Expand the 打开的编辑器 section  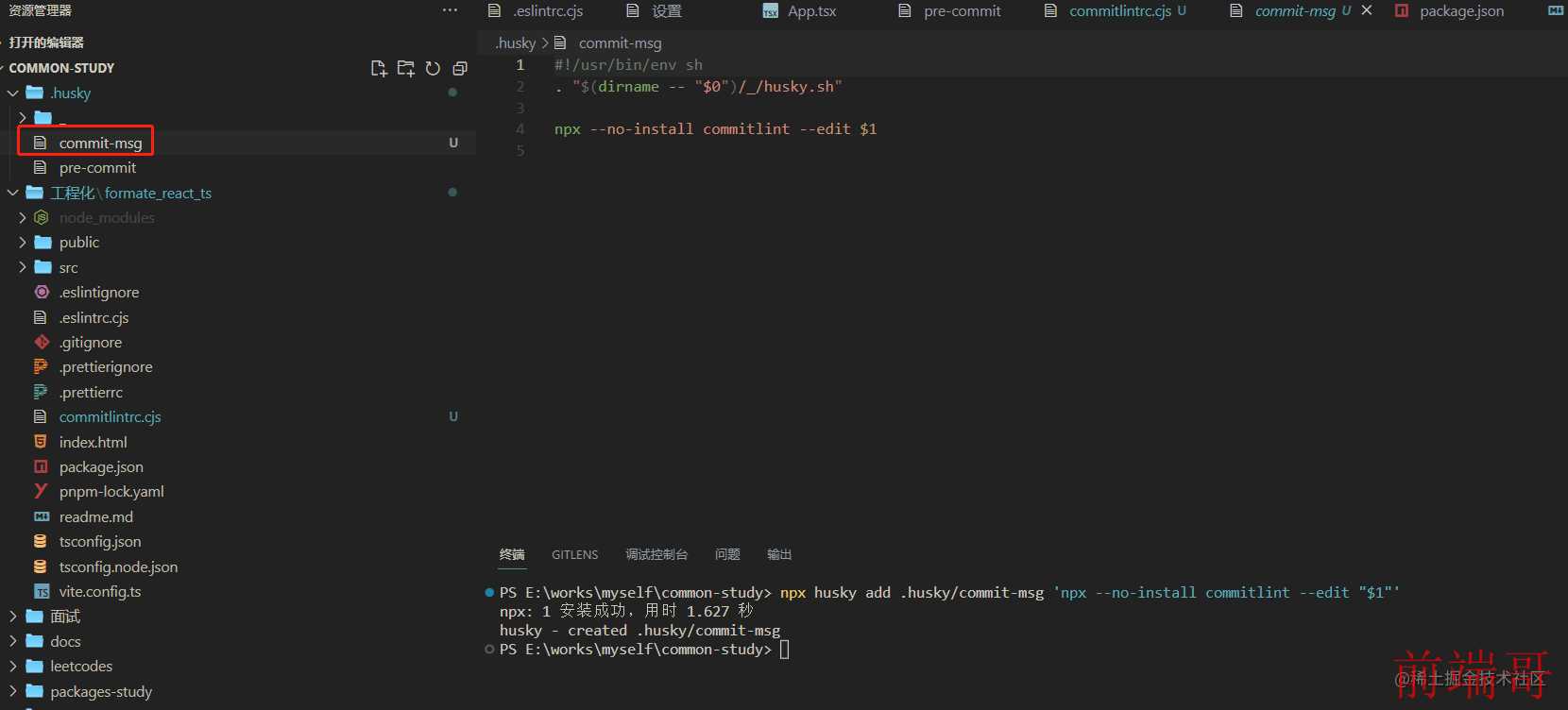point(46,42)
